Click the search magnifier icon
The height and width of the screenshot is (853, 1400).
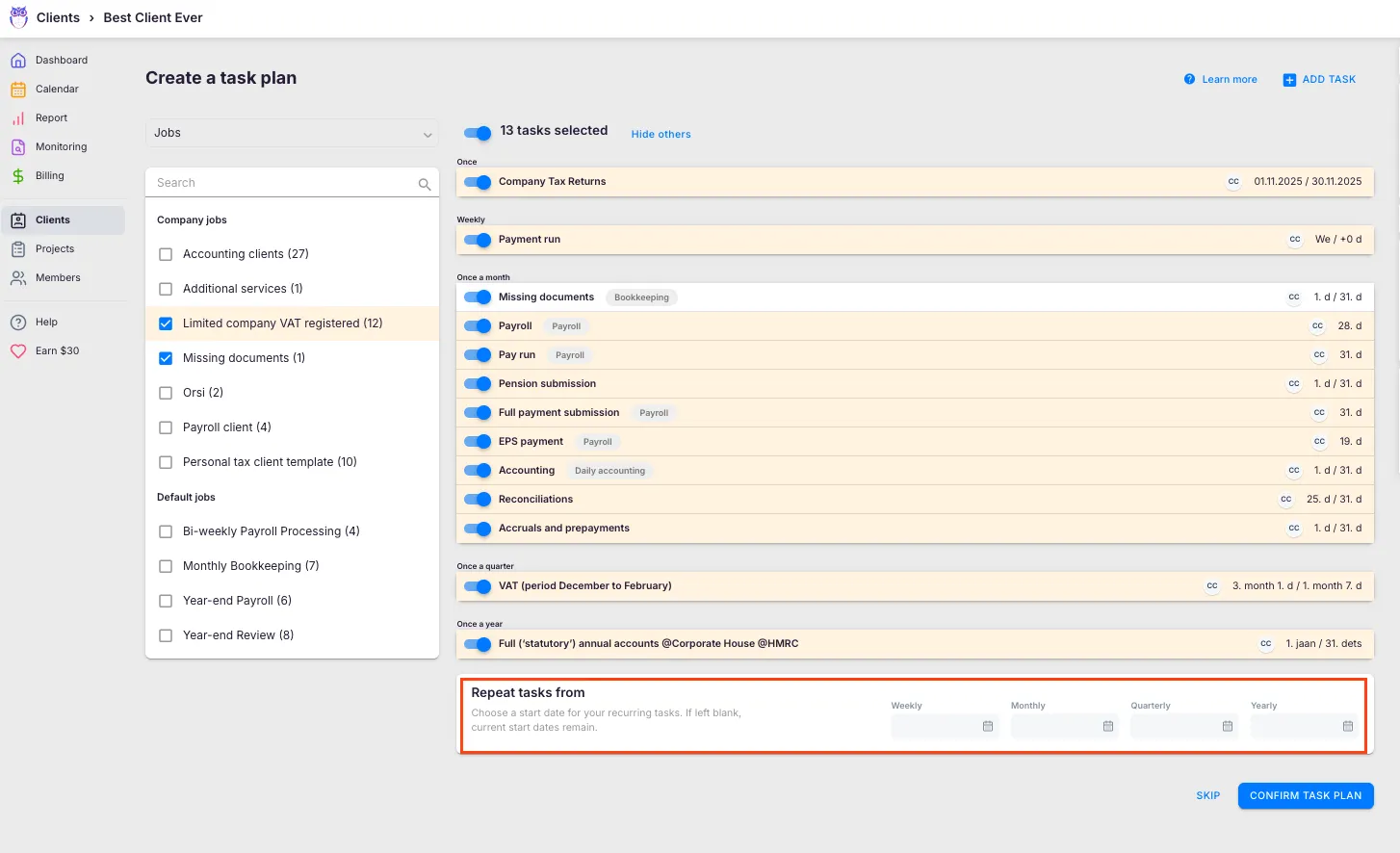pos(425,184)
